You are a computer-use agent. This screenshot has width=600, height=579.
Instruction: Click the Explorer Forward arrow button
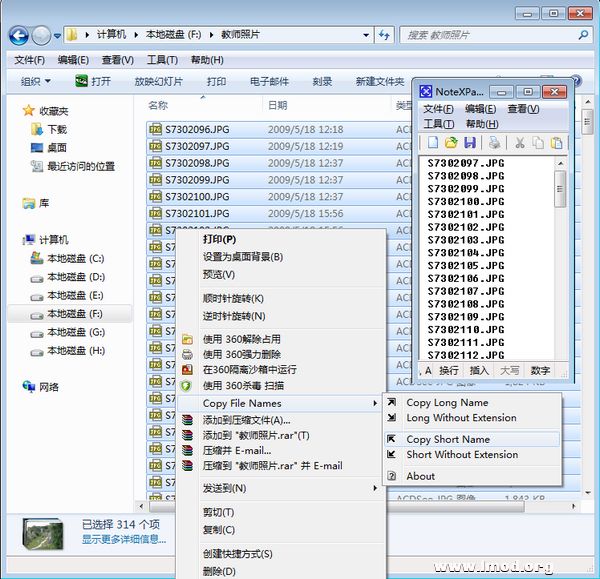coord(41,36)
